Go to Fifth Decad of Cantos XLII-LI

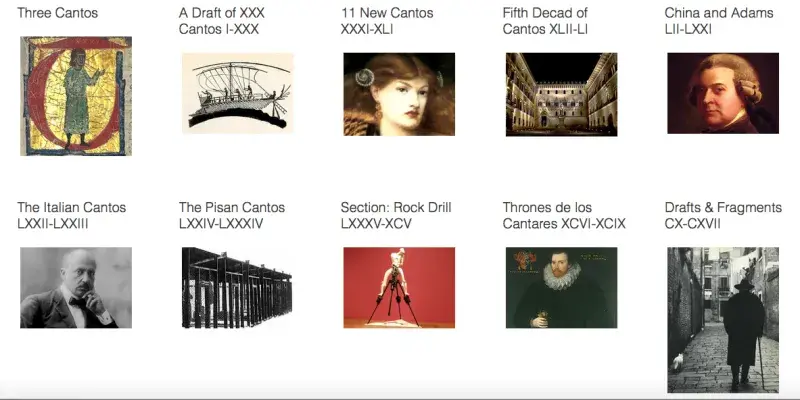tap(545, 21)
